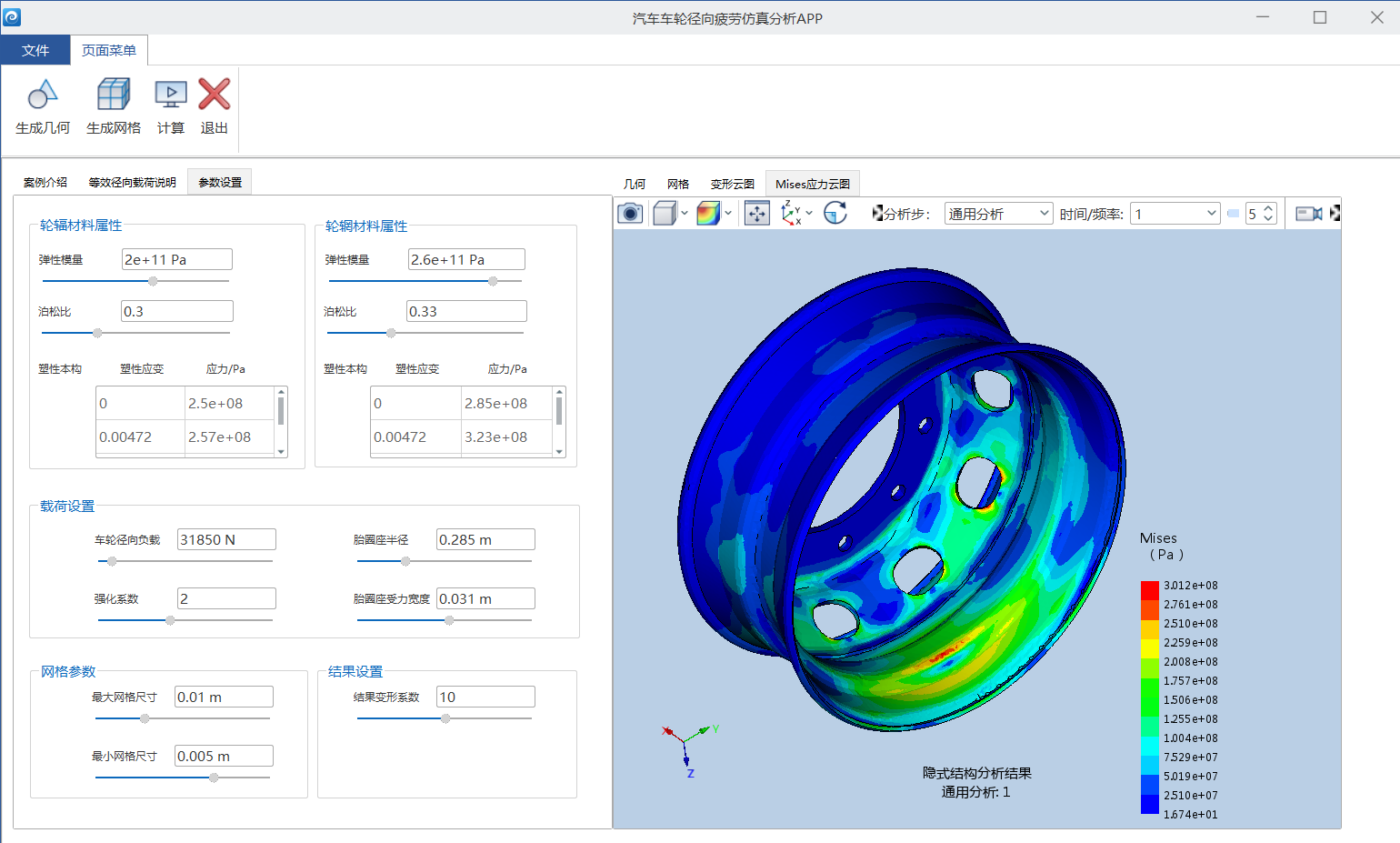Click the 轮辐 弹性模量 slider handle

[x=153, y=281]
